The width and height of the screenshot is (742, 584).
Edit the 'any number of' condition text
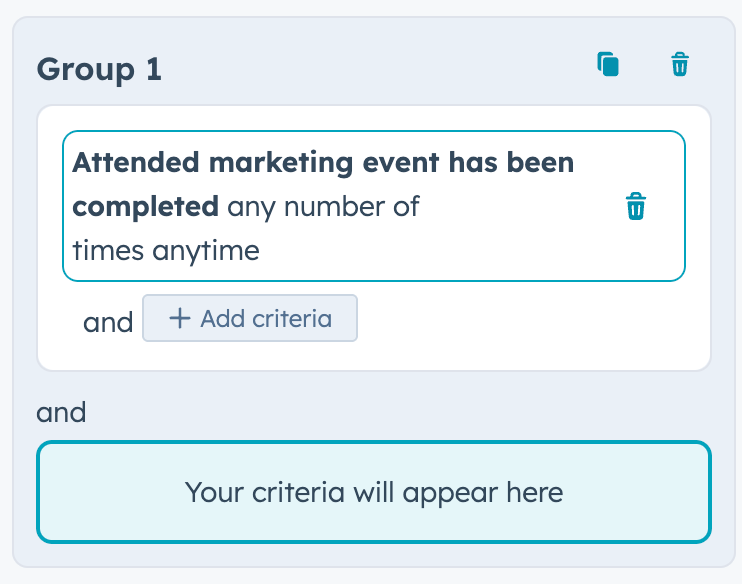pos(323,207)
